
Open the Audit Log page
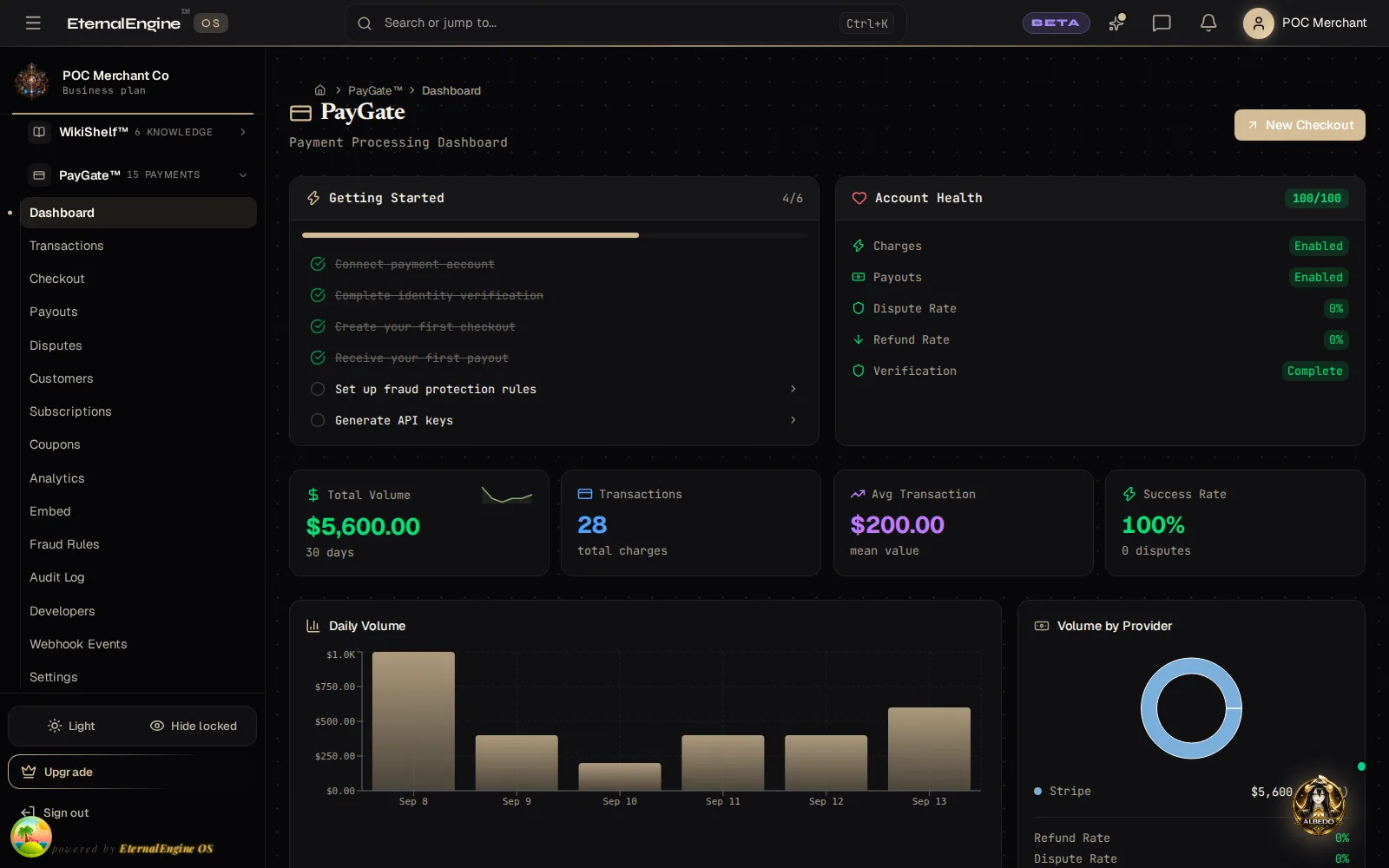(138, 577)
